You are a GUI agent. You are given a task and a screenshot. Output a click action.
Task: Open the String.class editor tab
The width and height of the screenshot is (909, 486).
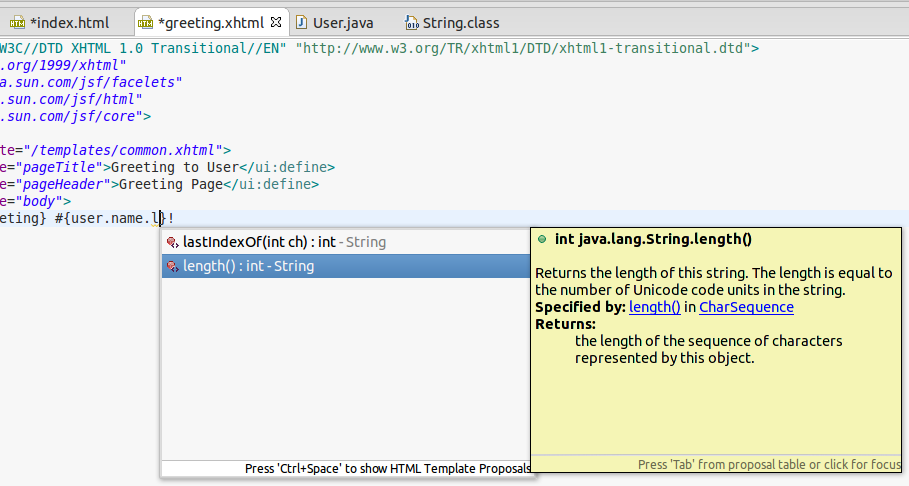point(461,22)
